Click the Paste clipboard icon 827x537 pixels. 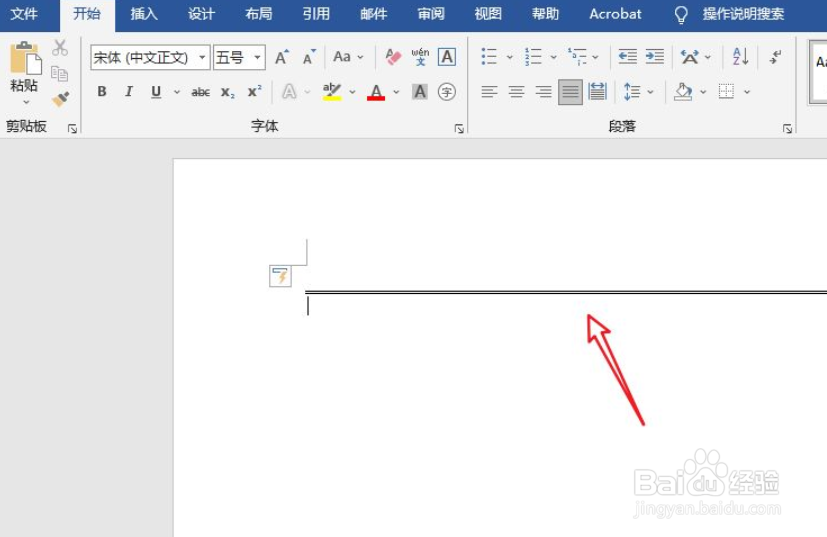(x=24, y=58)
